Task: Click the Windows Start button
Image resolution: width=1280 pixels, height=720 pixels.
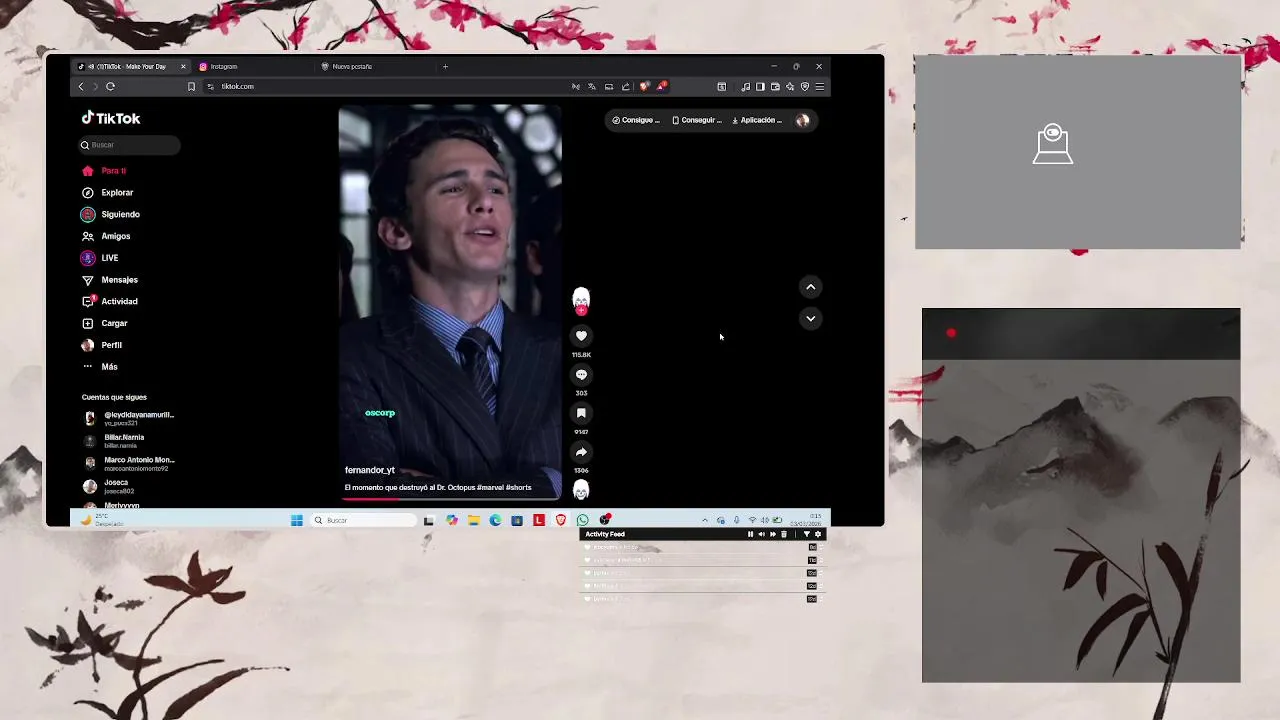Action: coord(297,520)
